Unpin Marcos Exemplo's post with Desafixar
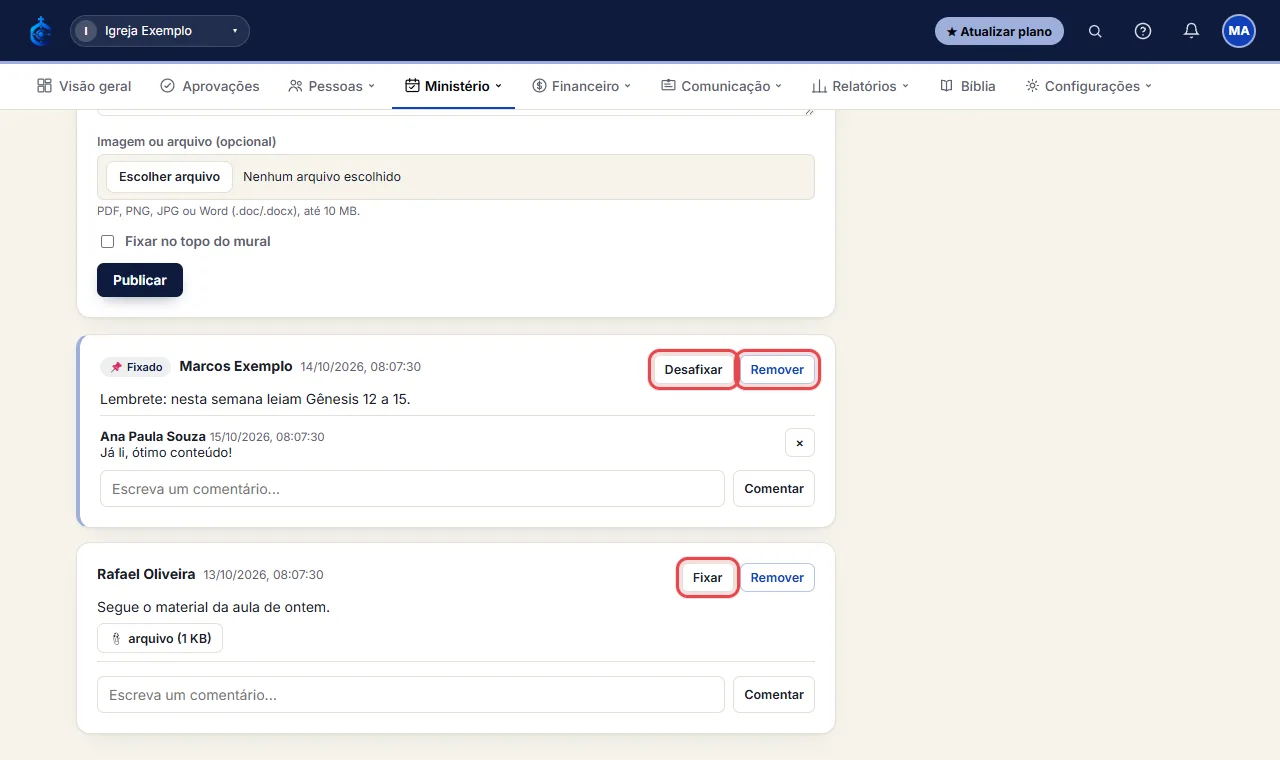The height and width of the screenshot is (760, 1280). pos(693,369)
